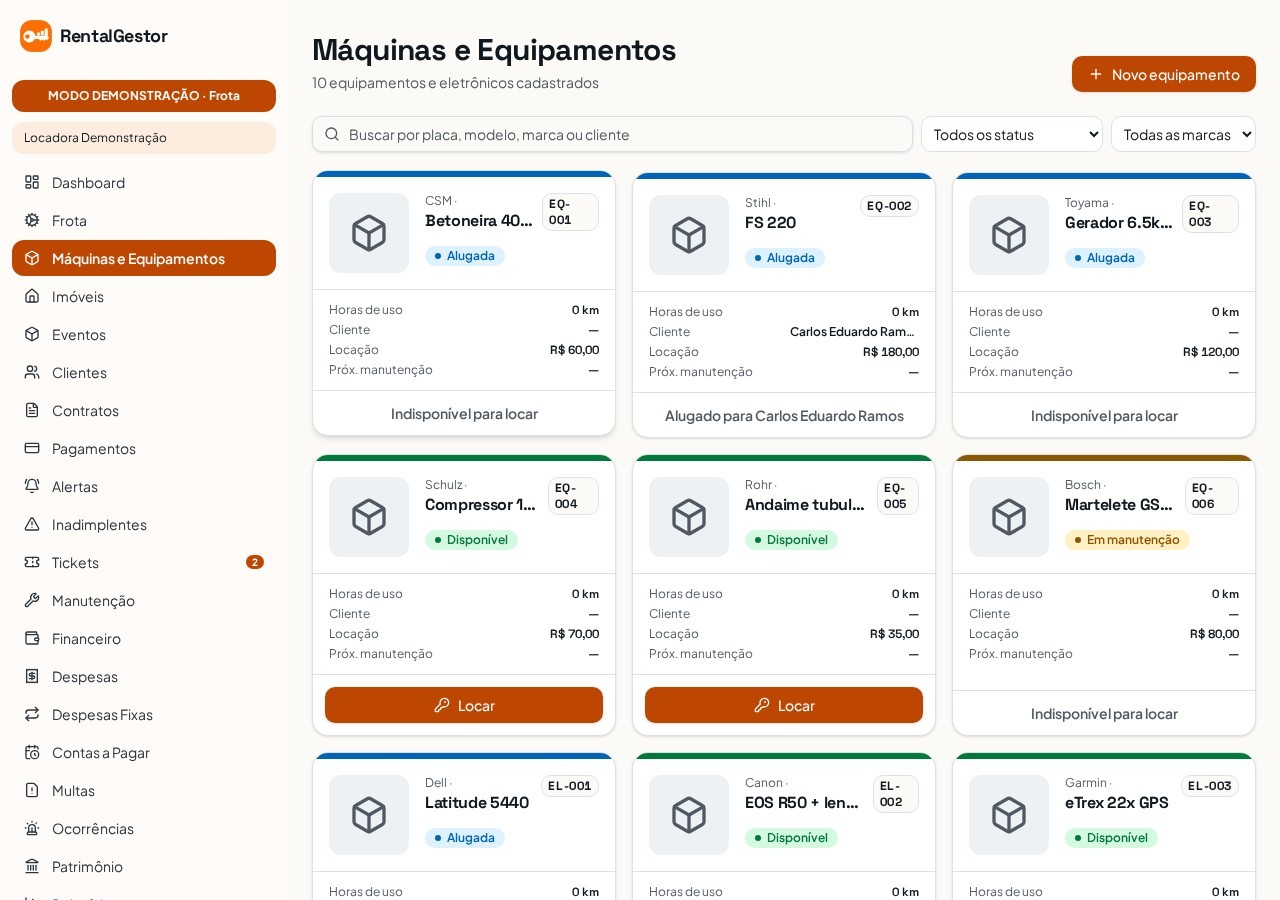Click the R$ 180,00 locação value

point(891,352)
